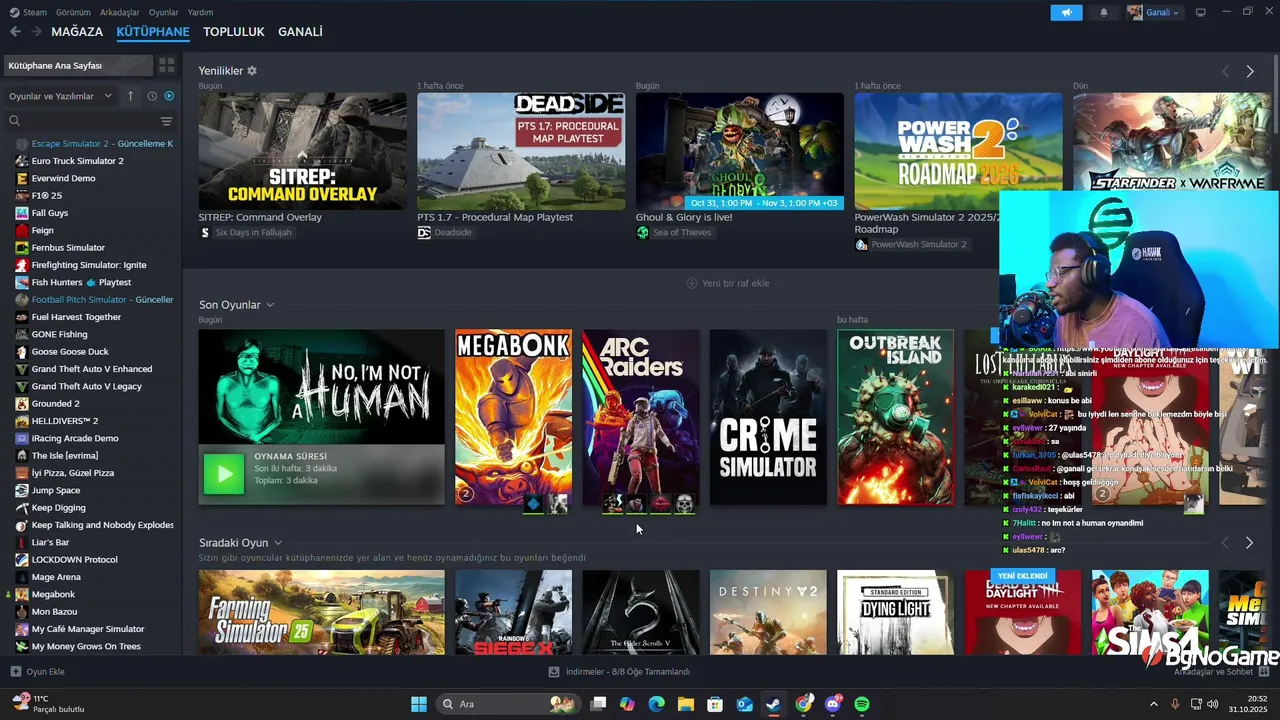Expand the Son Oyunlar shelf dropdown
The width and height of the screenshot is (1280, 720).
point(270,305)
